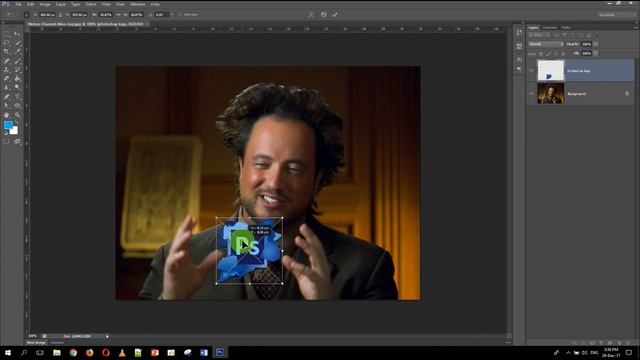Select the Spot Healing Brush tool
The width and height of the screenshot is (640, 360).
(x=7, y=61)
